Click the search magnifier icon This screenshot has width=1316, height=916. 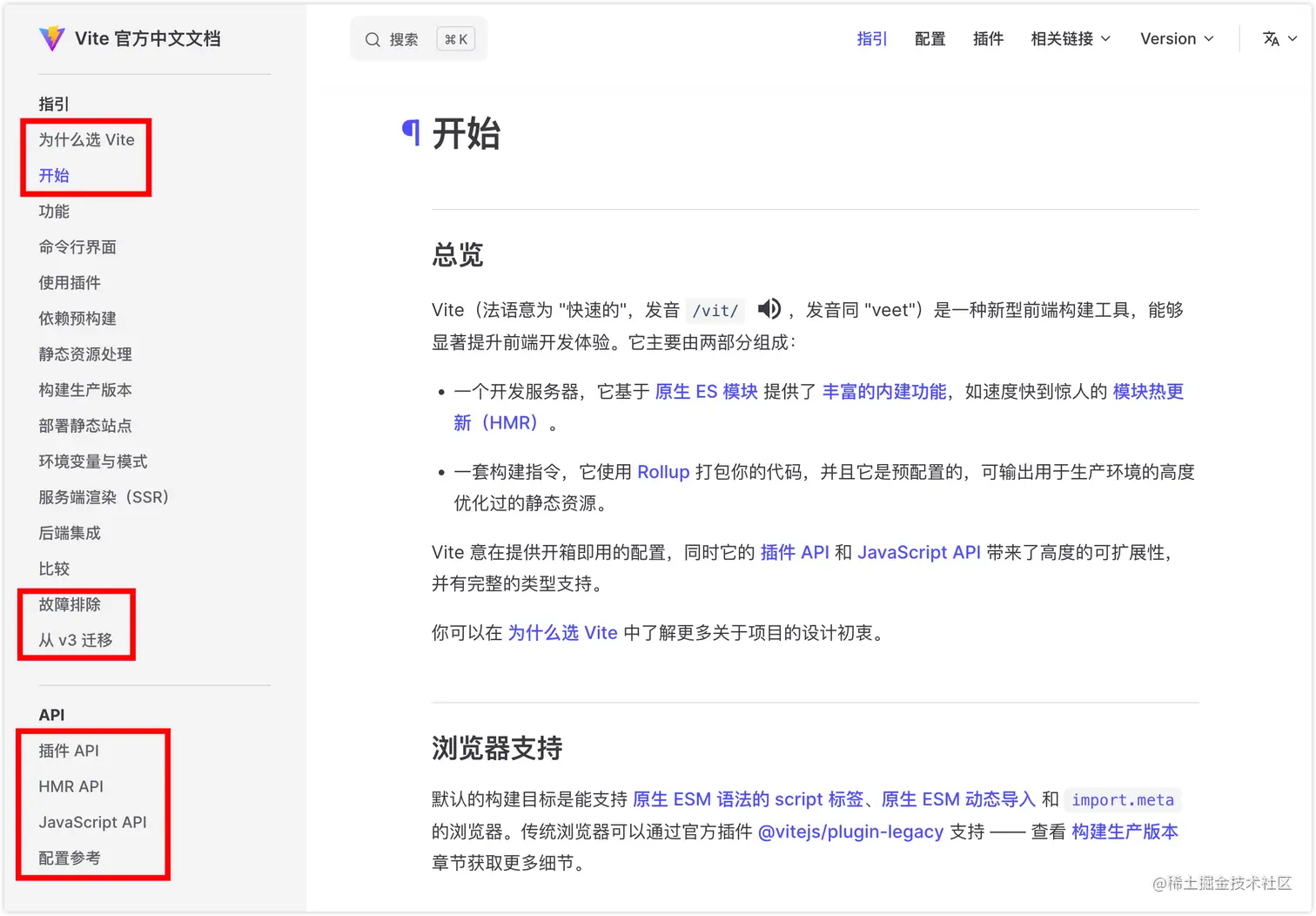[x=373, y=39]
